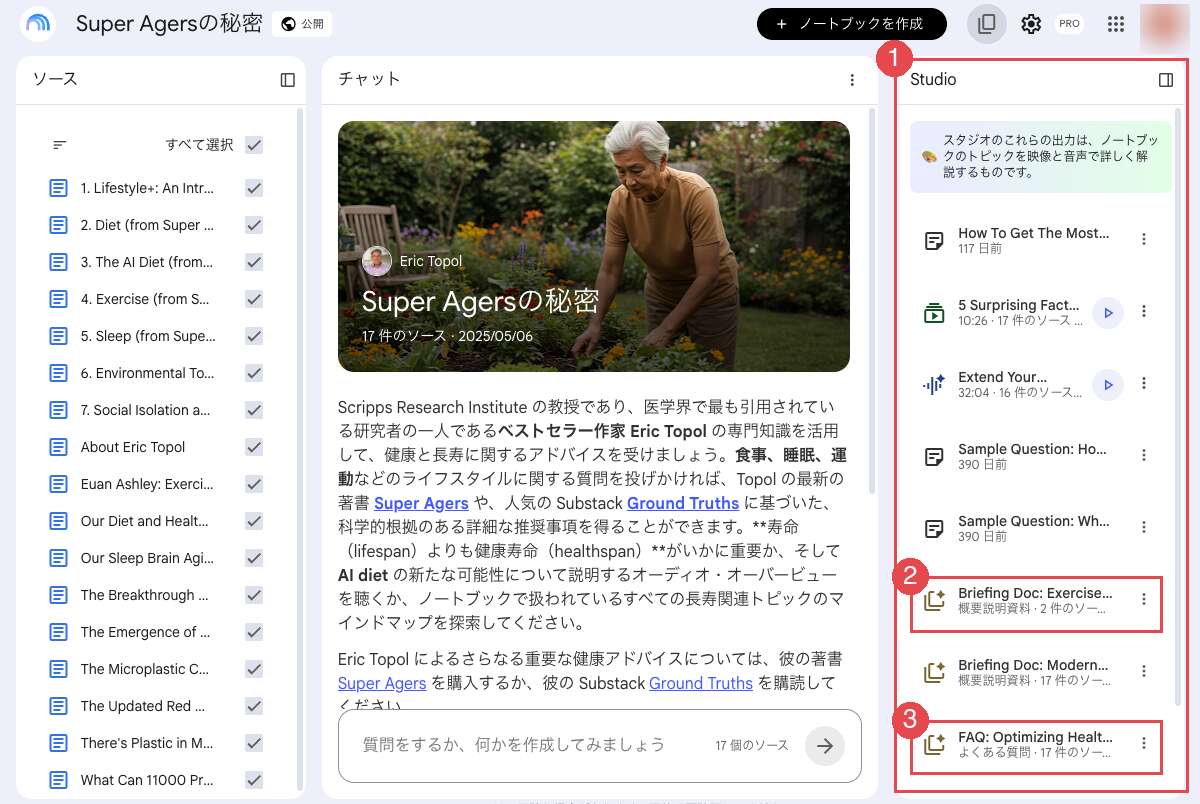Open document icon for What Can 11000 Pr...

[x=59, y=780]
